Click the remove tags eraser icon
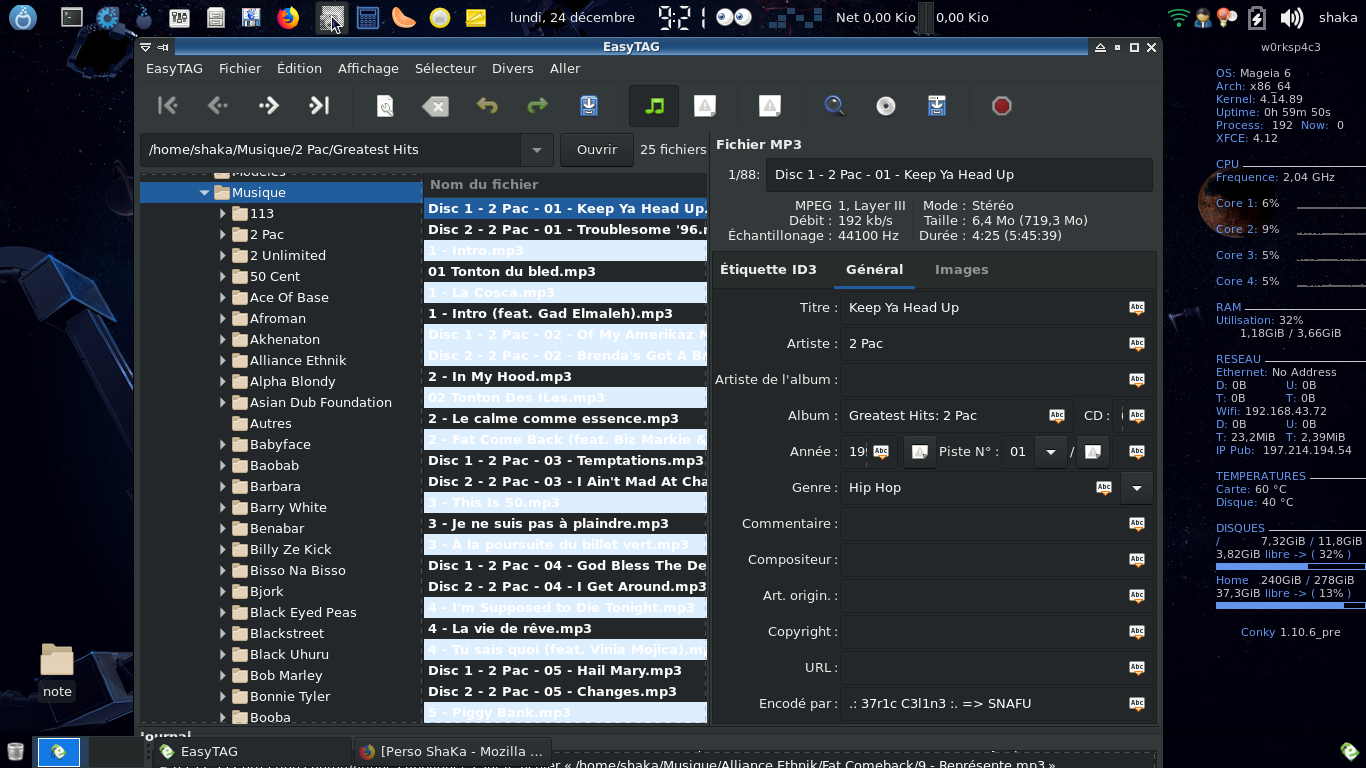Image resolution: width=1366 pixels, height=768 pixels. [x=436, y=105]
